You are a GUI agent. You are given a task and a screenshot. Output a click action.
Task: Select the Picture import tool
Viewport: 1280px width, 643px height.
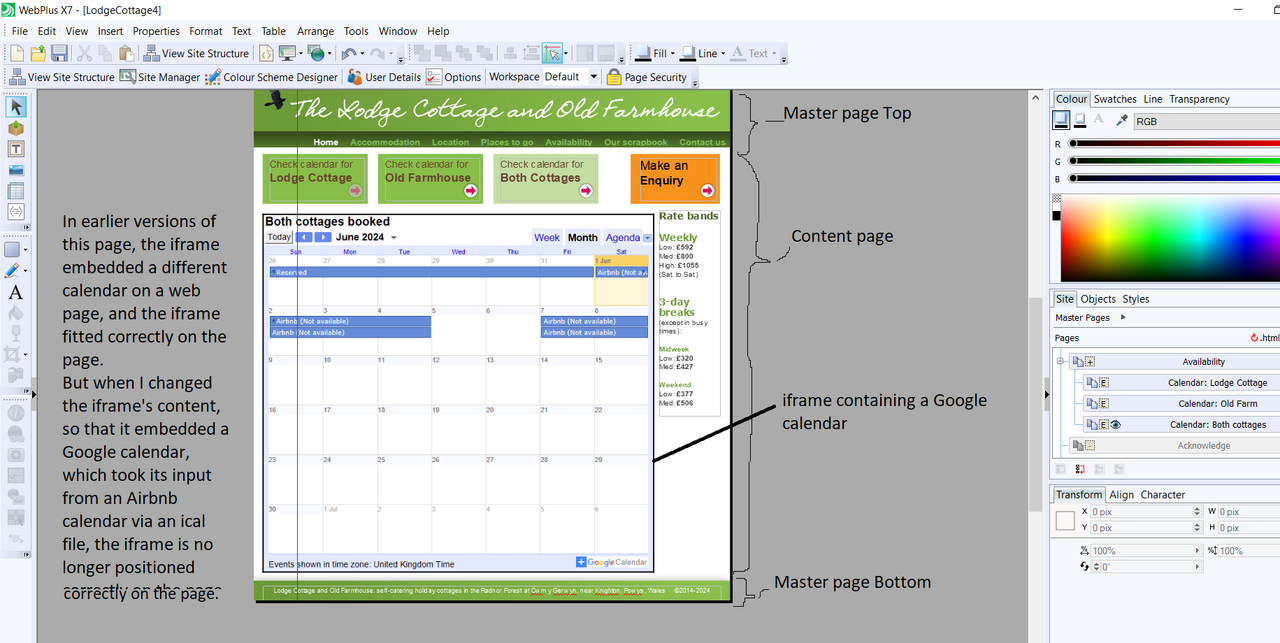pyautogui.click(x=16, y=170)
